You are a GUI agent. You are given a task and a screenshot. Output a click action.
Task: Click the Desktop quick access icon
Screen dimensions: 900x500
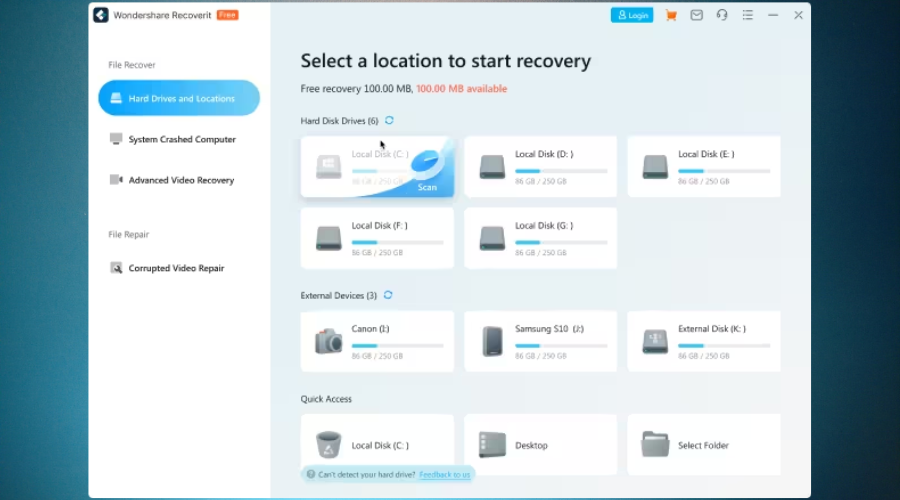(x=492, y=444)
